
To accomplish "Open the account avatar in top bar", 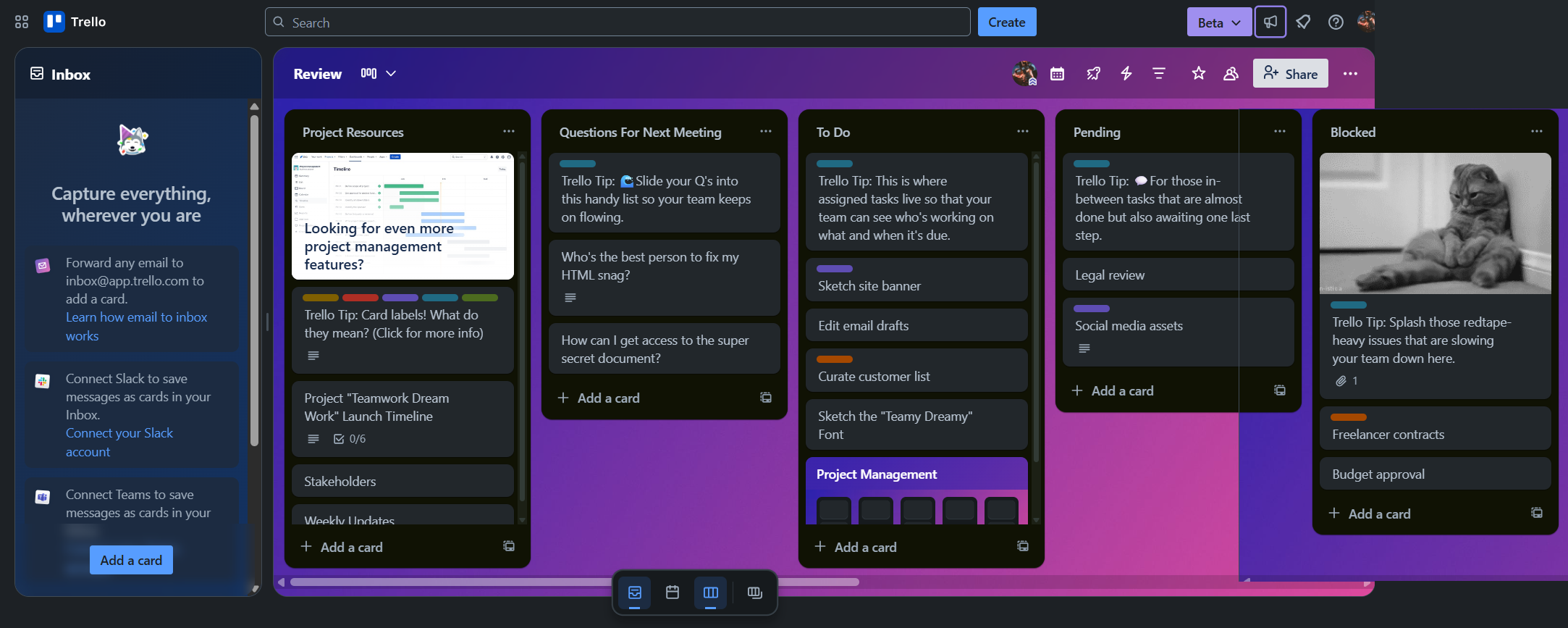I will point(1365,22).
